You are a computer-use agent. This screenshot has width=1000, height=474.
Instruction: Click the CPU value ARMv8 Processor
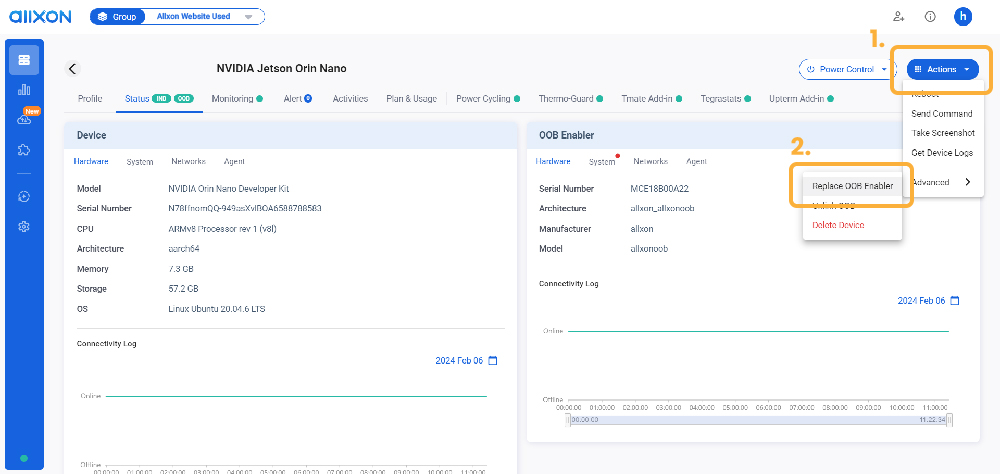tap(222, 228)
